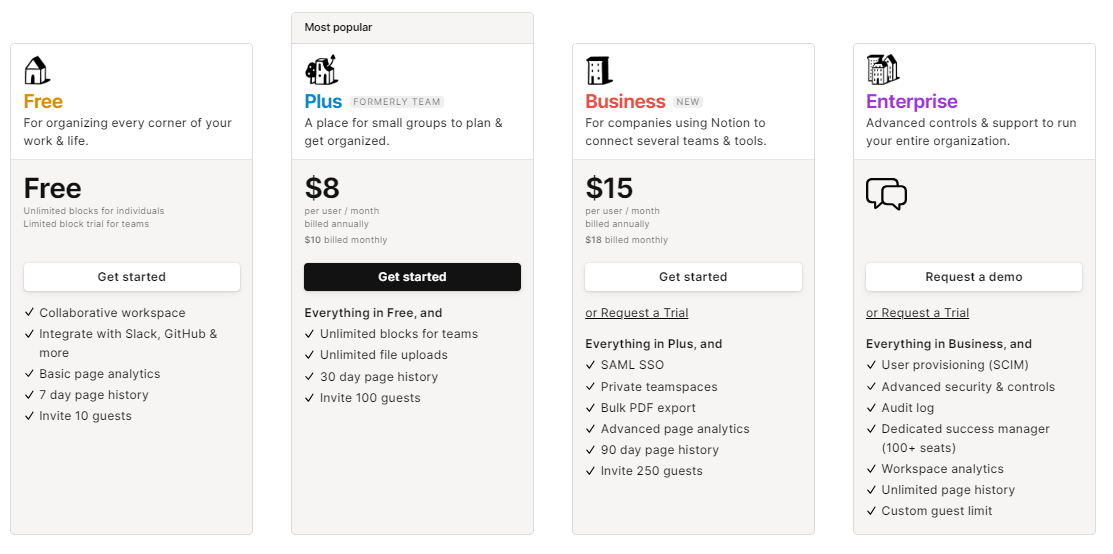Request a demo for Enterprise
This screenshot has width=1113, height=554.
tap(974, 277)
